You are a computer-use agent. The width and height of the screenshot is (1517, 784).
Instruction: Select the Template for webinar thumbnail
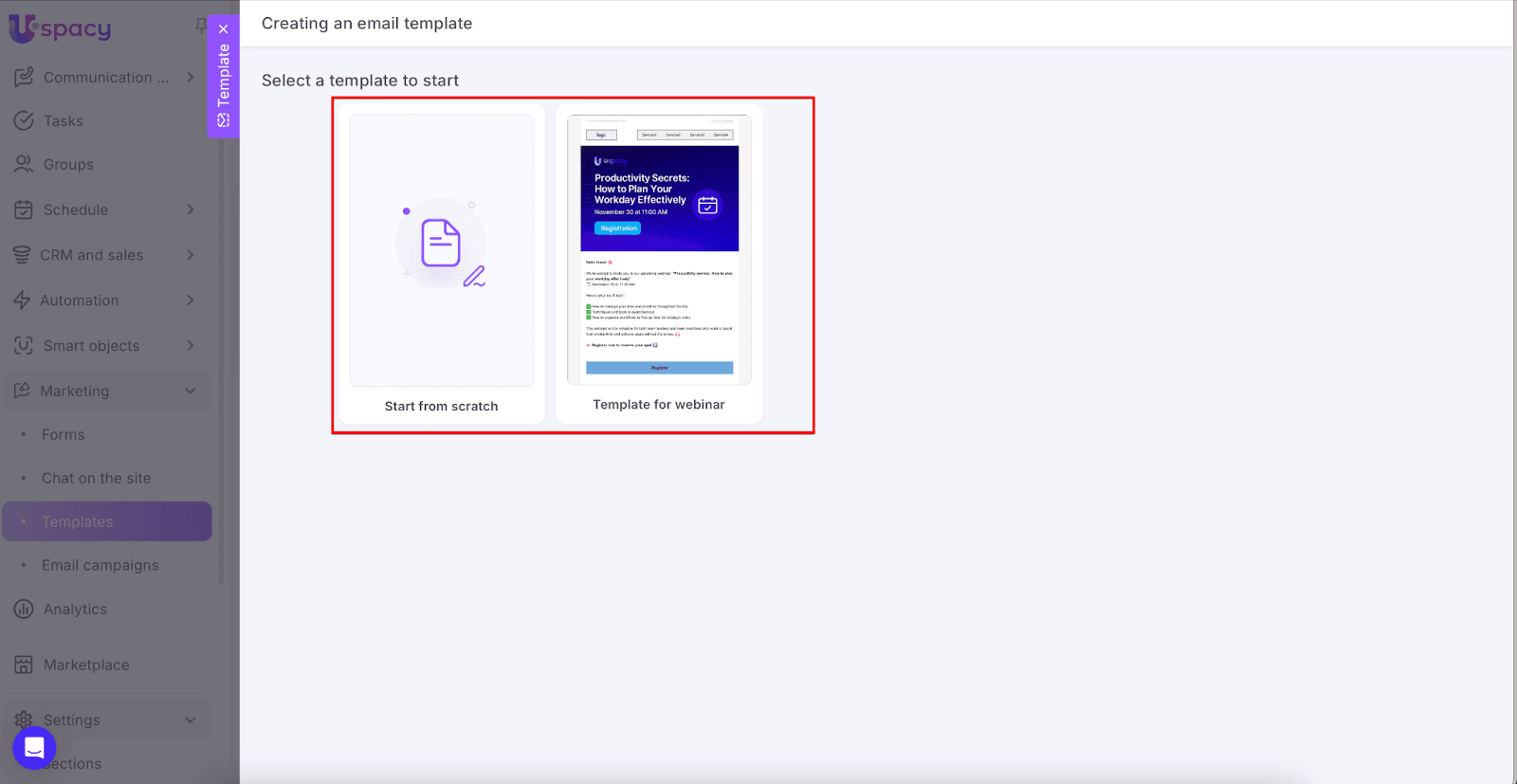(x=659, y=251)
